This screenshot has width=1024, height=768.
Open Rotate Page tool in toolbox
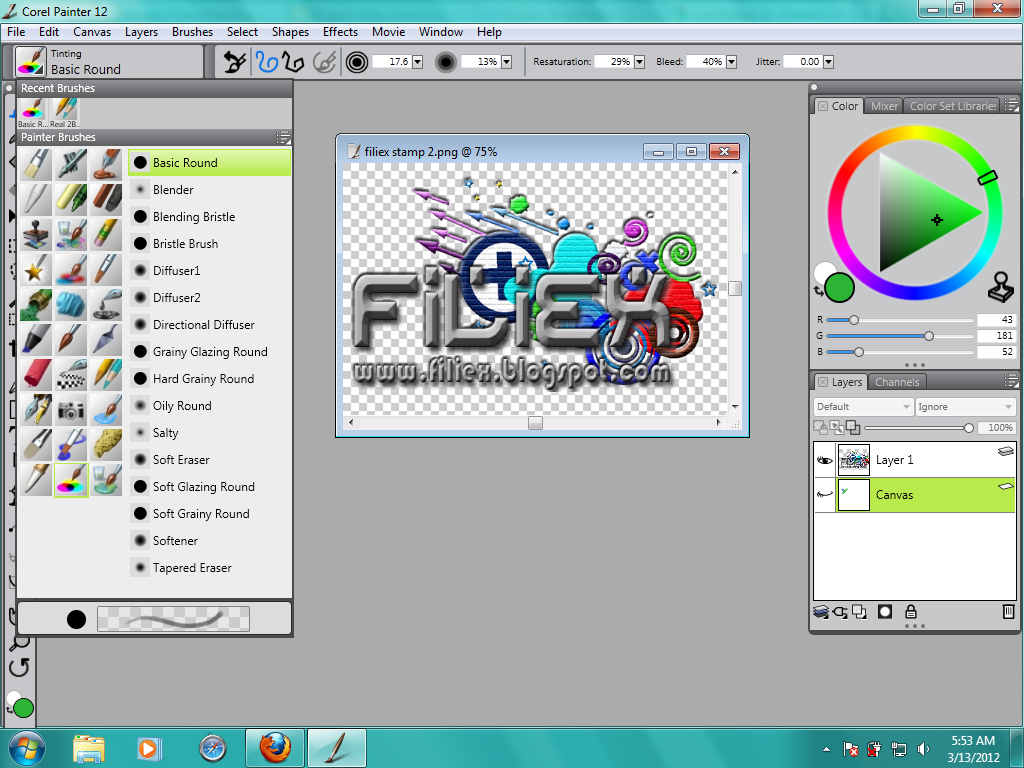(20, 667)
